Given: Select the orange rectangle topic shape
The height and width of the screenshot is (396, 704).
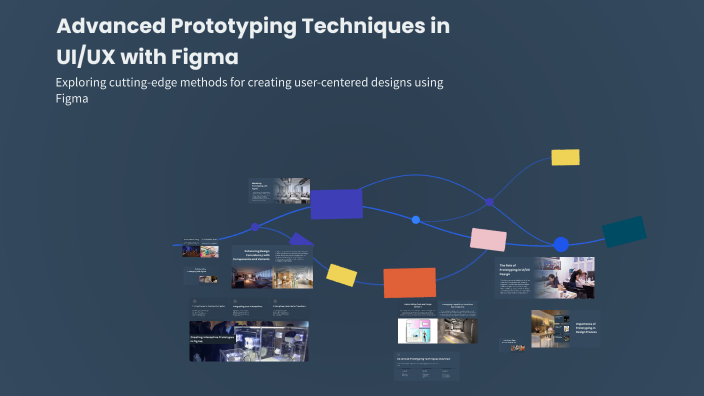Looking at the screenshot, I should click(409, 282).
